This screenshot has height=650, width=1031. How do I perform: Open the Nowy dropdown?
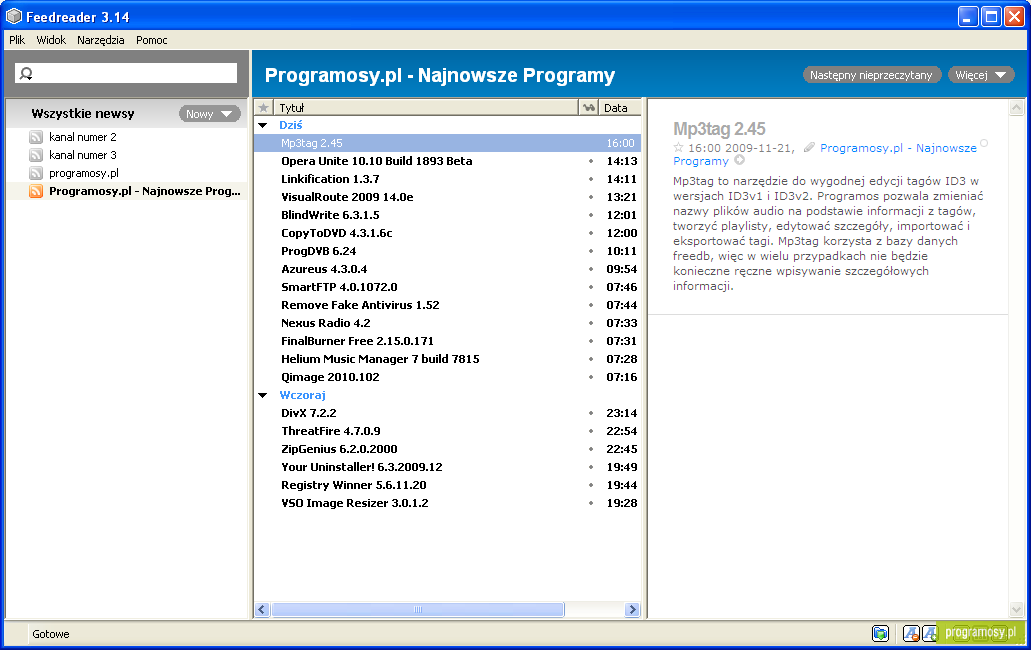tap(209, 114)
